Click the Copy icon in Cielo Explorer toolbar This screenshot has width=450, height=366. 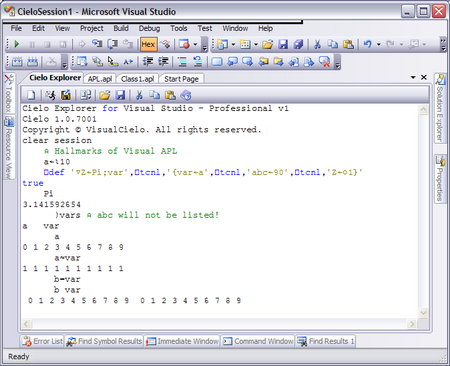coord(154,95)
